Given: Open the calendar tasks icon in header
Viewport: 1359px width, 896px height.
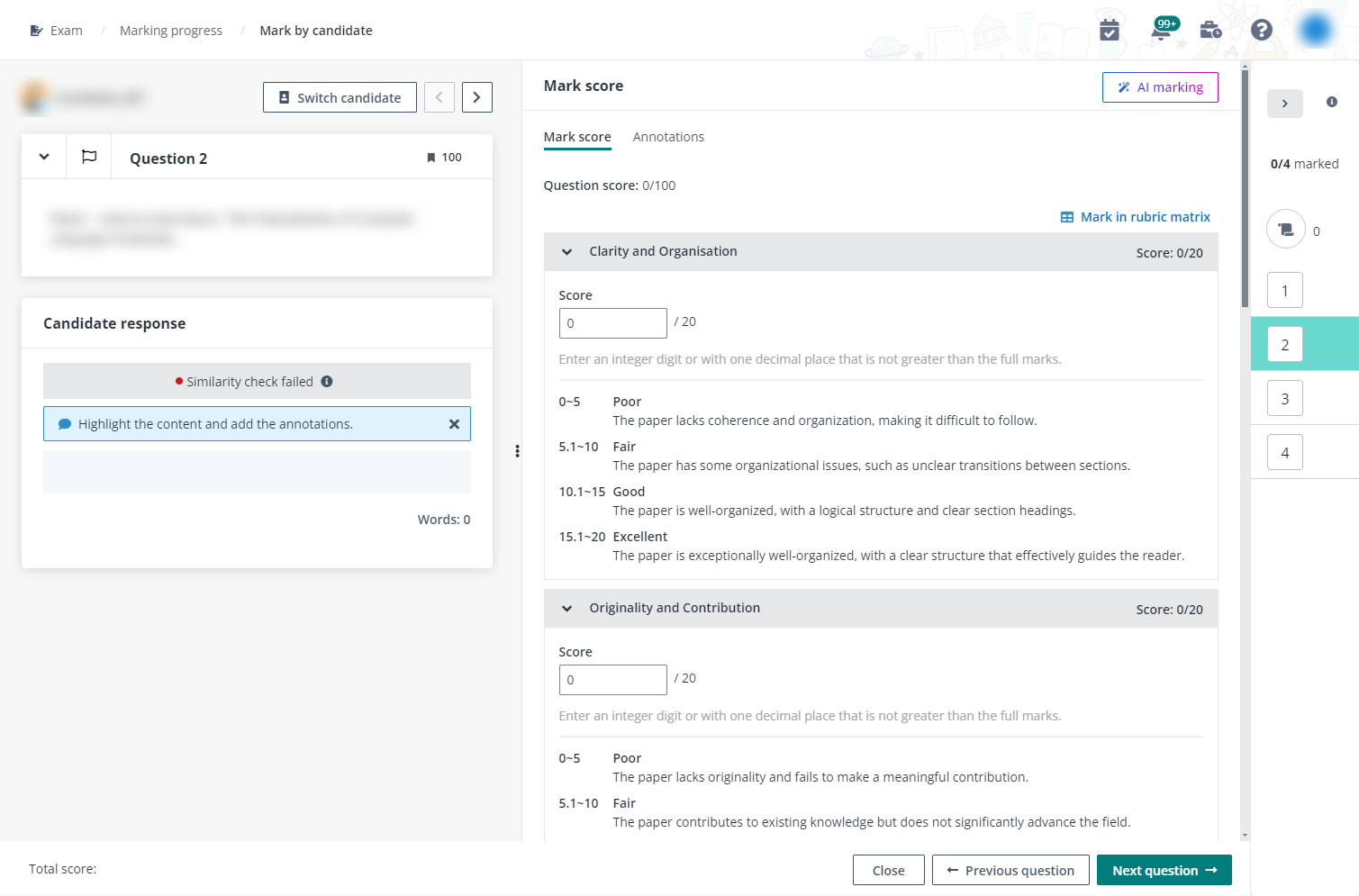Looking at the screenshot, I should tap(1110, 31).
